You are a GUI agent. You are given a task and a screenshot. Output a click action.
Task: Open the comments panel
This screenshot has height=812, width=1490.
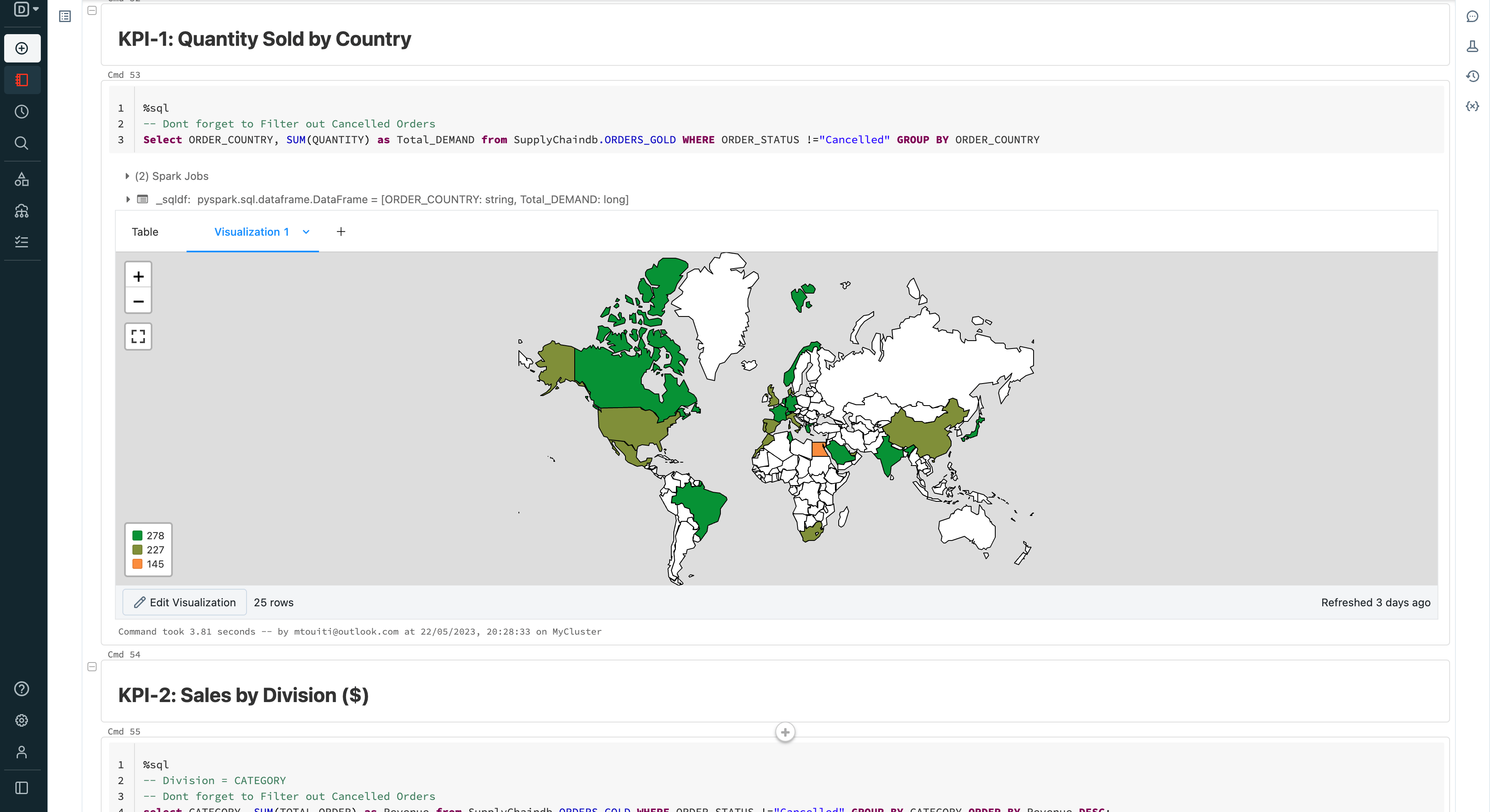pos(1472,17)
